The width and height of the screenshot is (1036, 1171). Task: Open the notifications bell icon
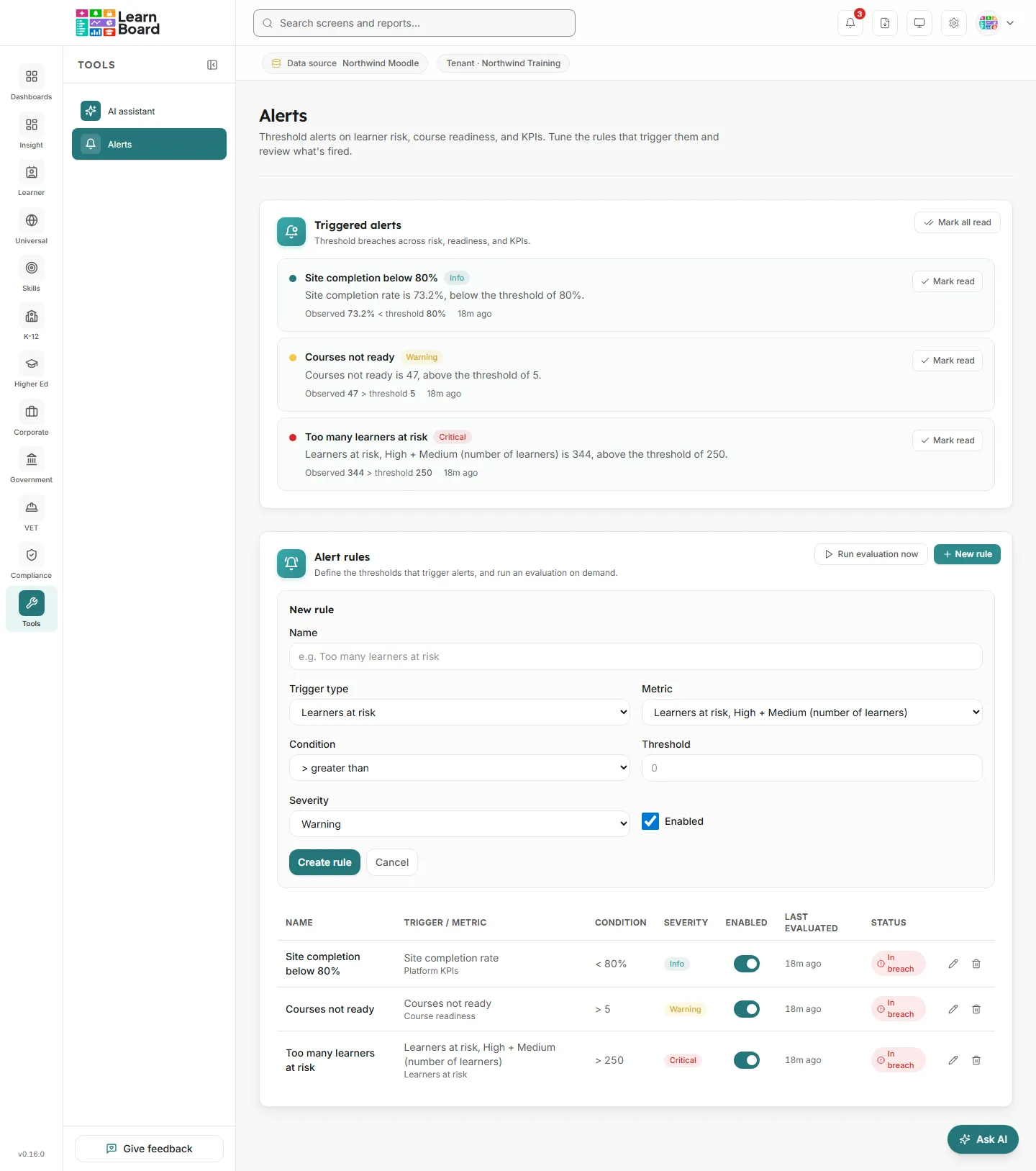point(850,23)
